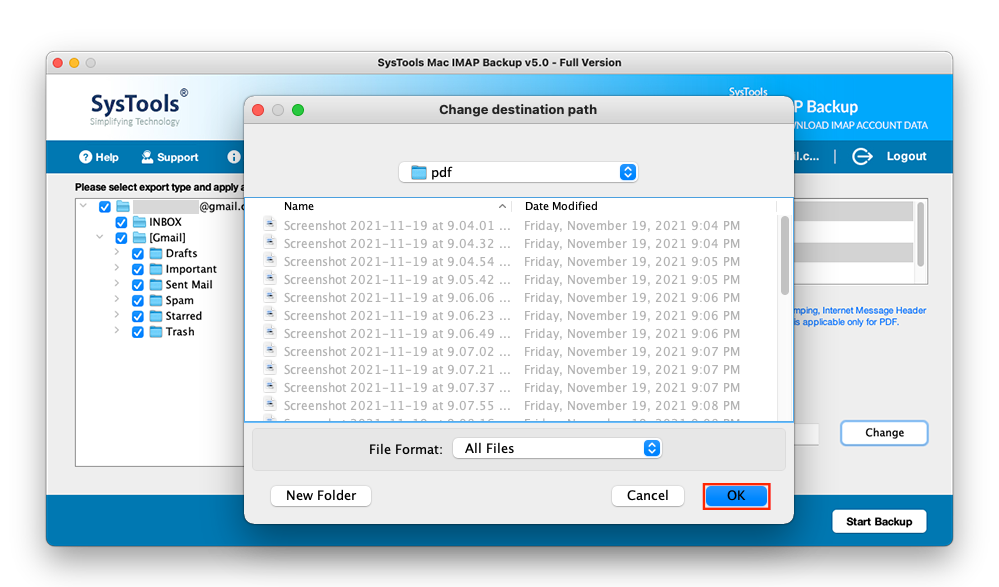
Task: Expand the Spam folder node
Action: 117,299
